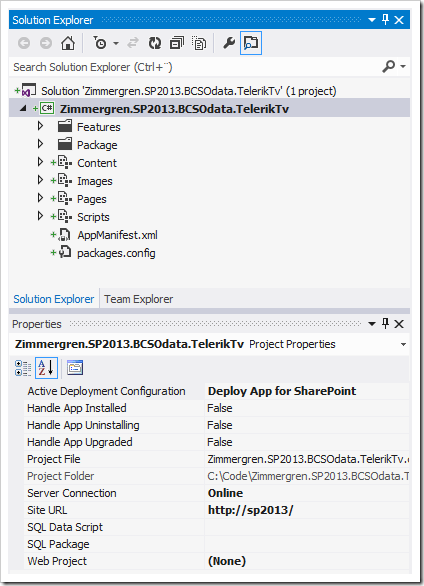Select the C# project Zimmergren.SP2013.BCSOdata.TelerikTv

point(174,109)
